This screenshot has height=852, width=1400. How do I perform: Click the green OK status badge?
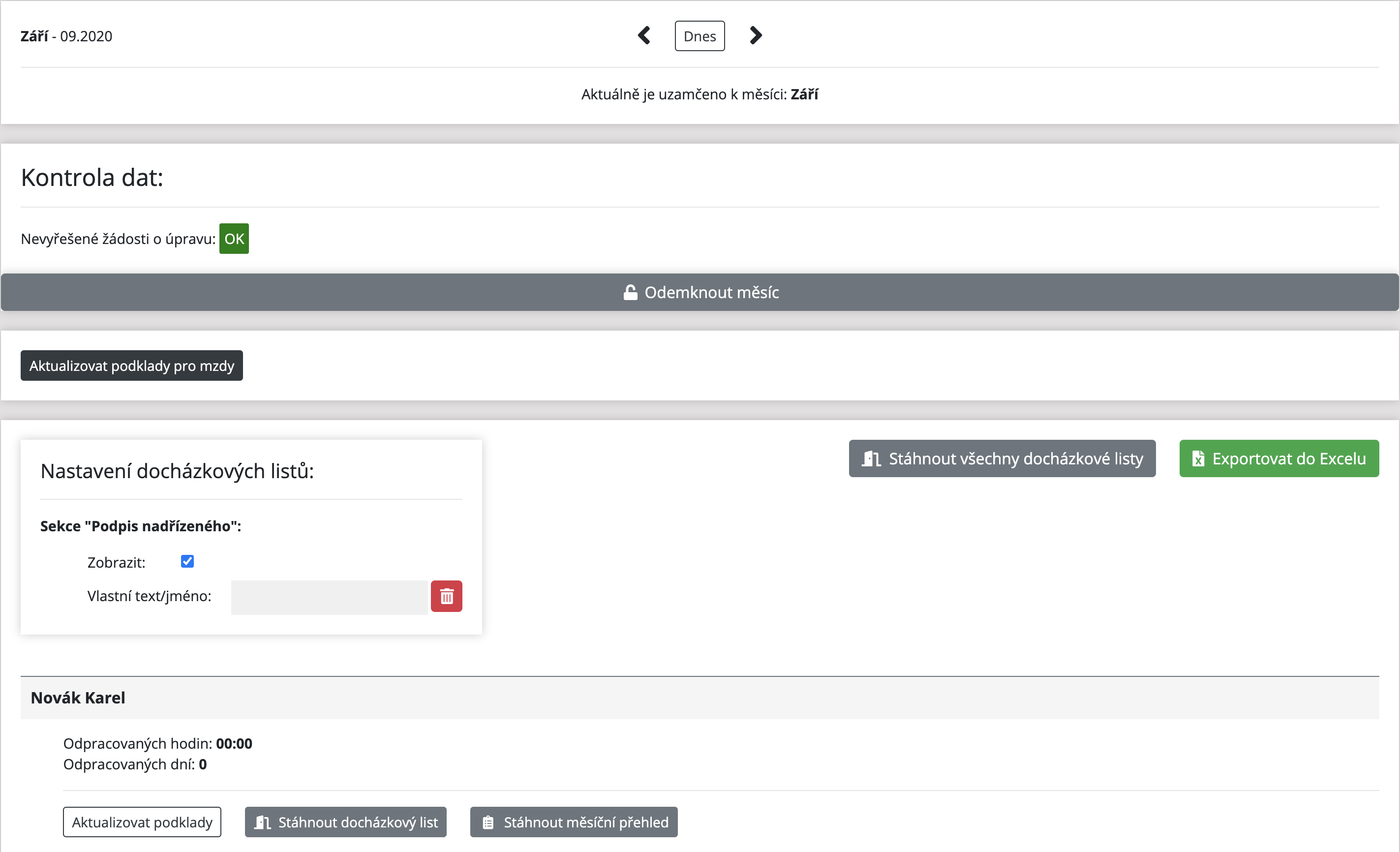point(234,239)
